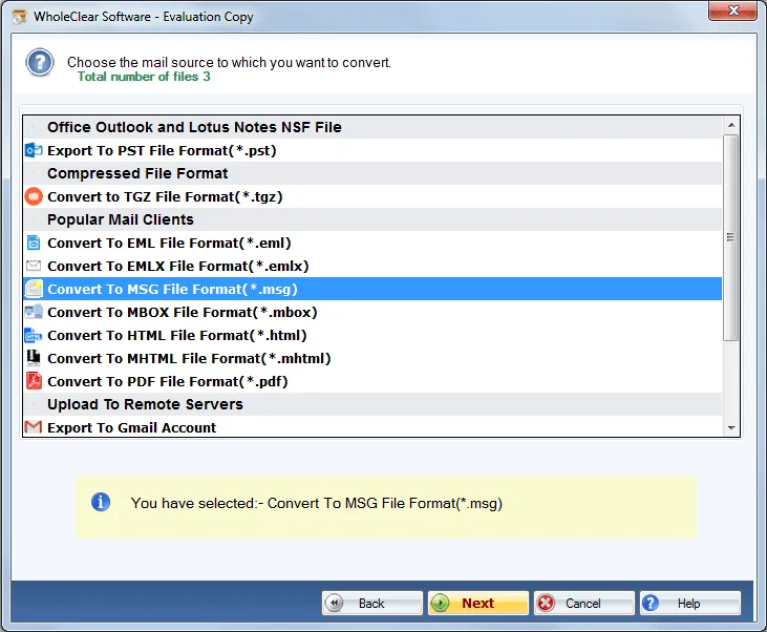767x632 pixels.
Task: Click the blue info icon in the yellow box
Action: coord(100,502)
